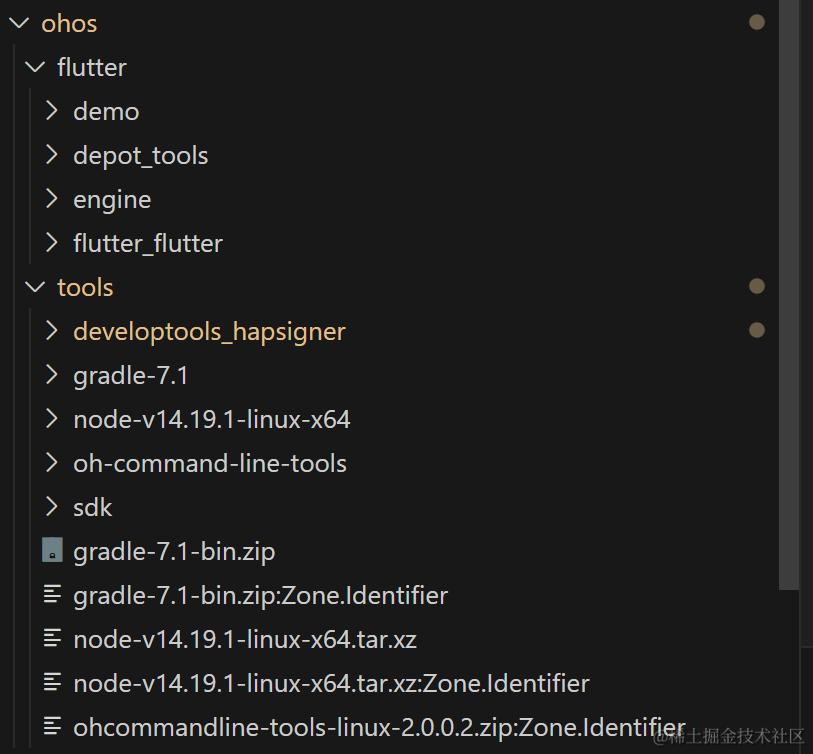Screen dimensions: 813x754
Task: Click file icon of node-v14.19.1-linux-x64.tar.xz
Action: [52, 639]
